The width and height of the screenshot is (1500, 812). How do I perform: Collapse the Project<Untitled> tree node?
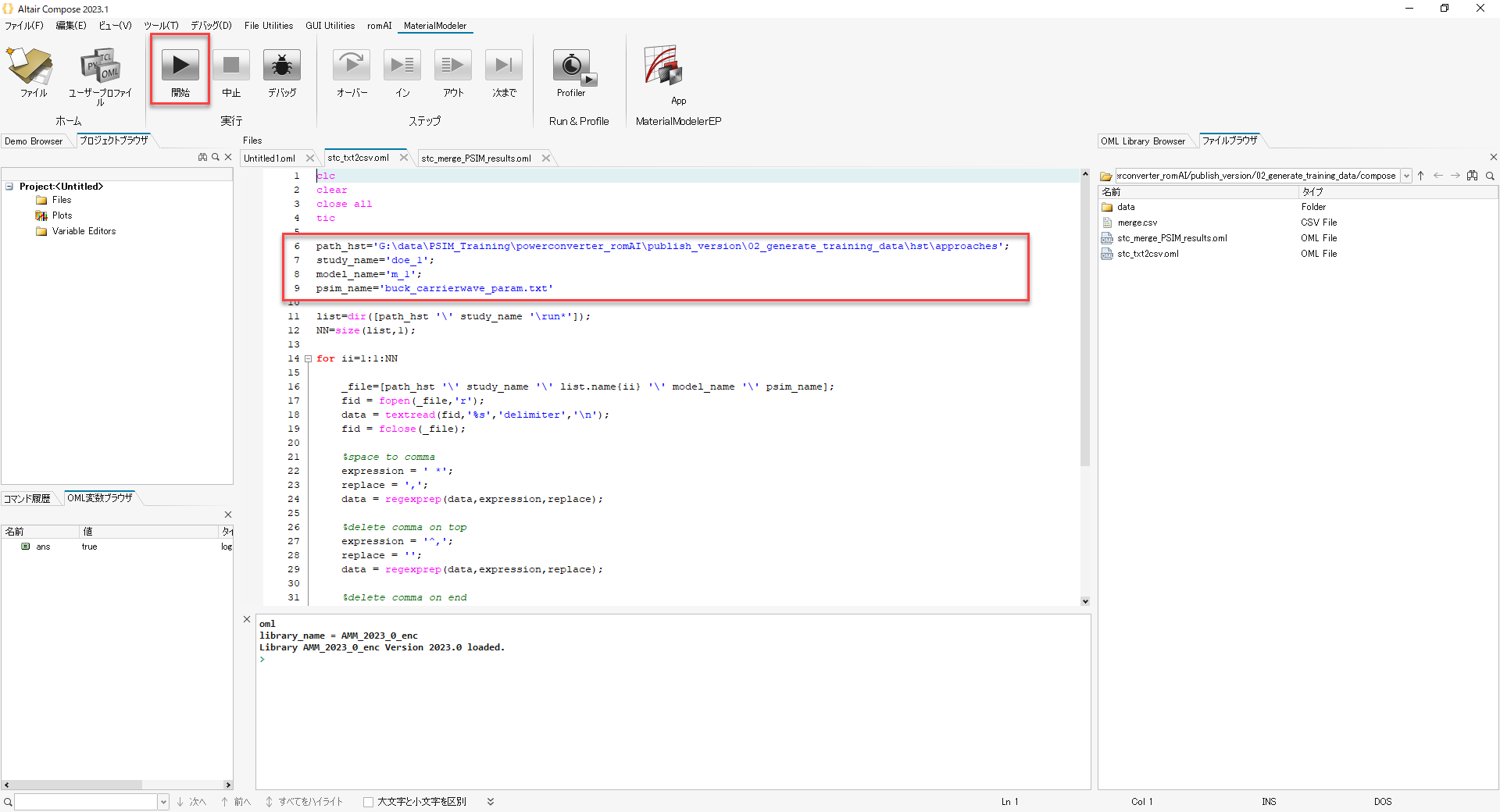(9, 187)
